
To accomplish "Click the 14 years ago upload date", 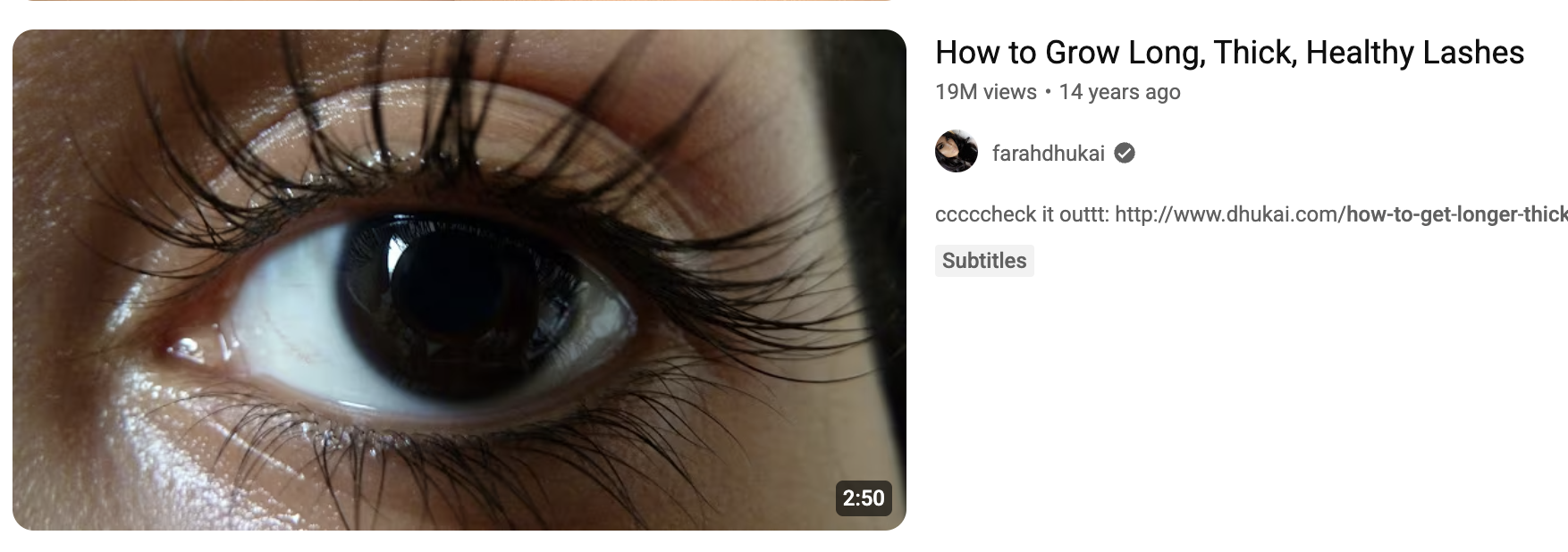I will point(1120,92).
